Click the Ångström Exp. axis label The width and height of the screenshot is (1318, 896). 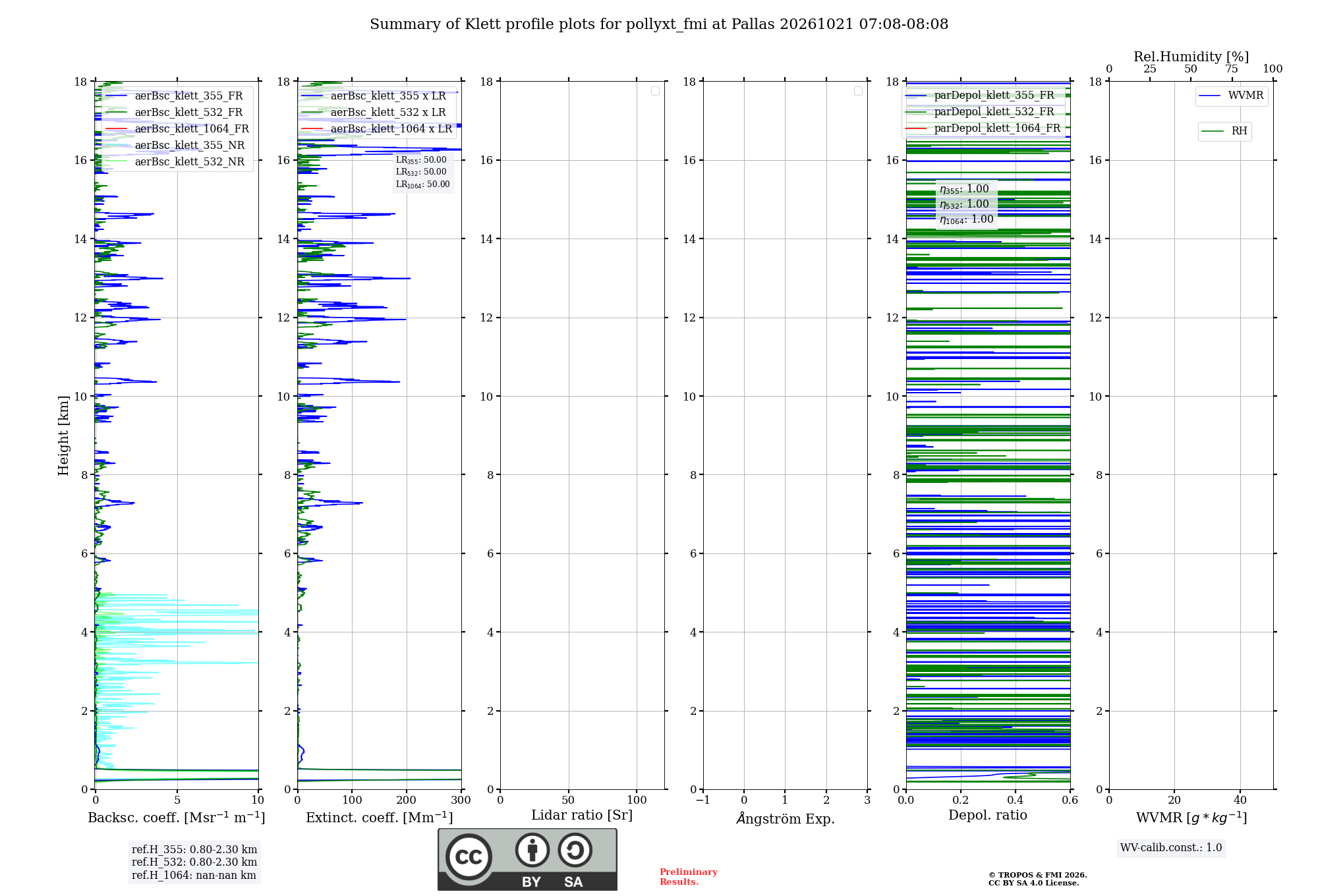point(786,818)
